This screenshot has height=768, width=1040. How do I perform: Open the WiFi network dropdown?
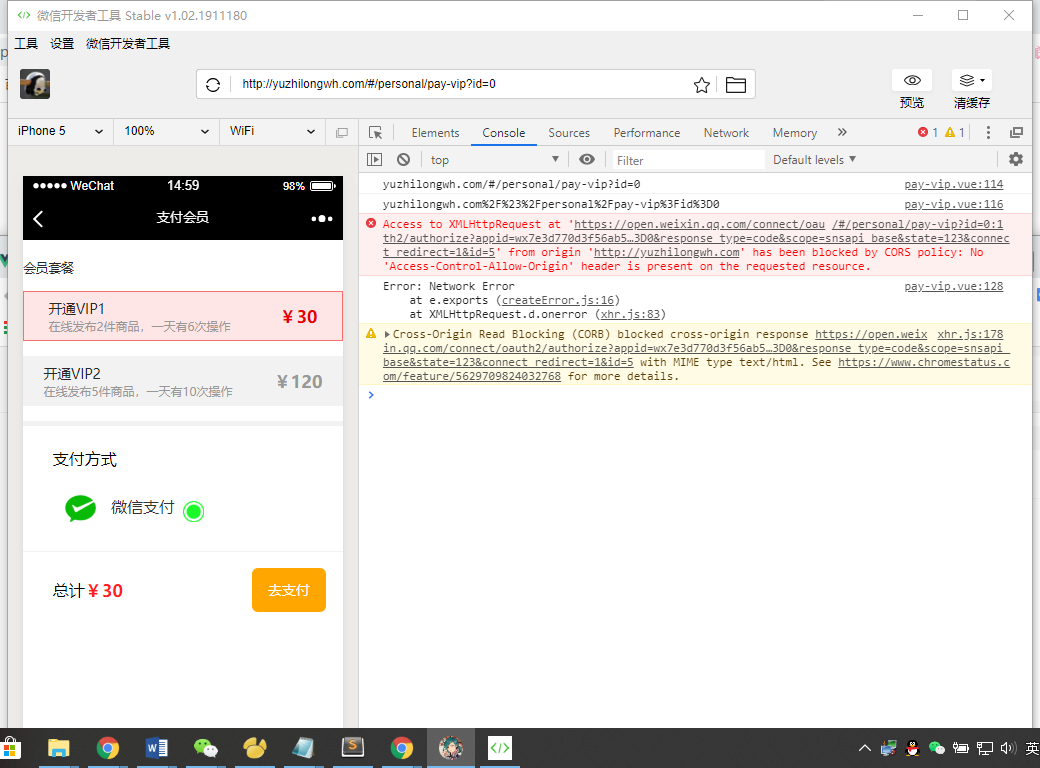[x=272, y=131]
